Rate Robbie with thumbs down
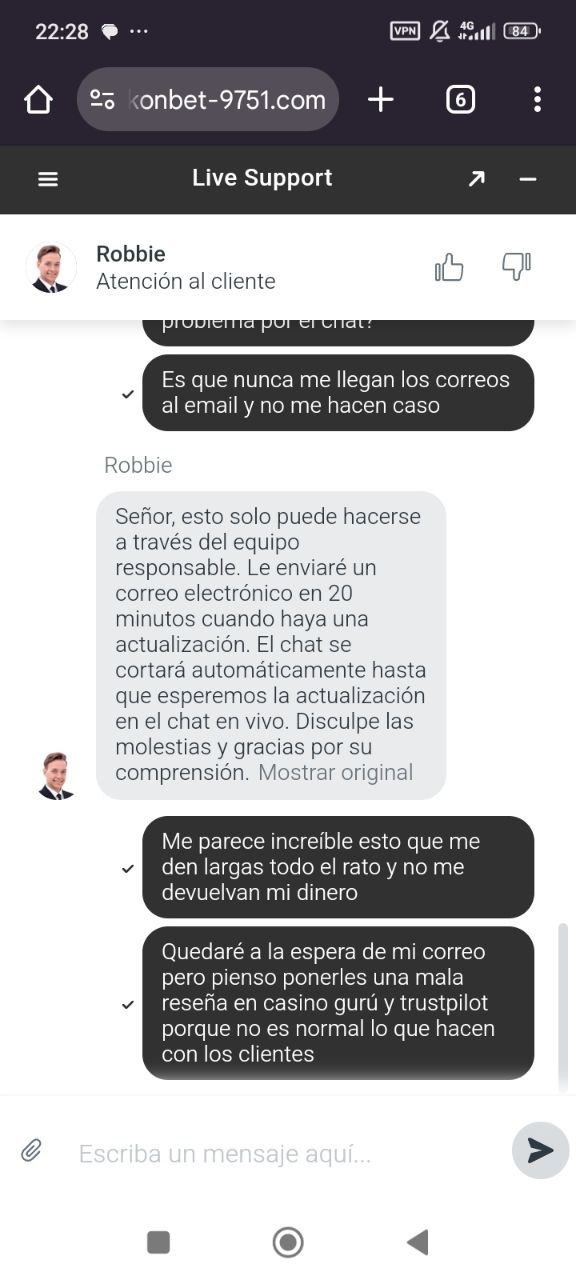The height and width of the screenshot is (1280, 576). click(516, 267)
